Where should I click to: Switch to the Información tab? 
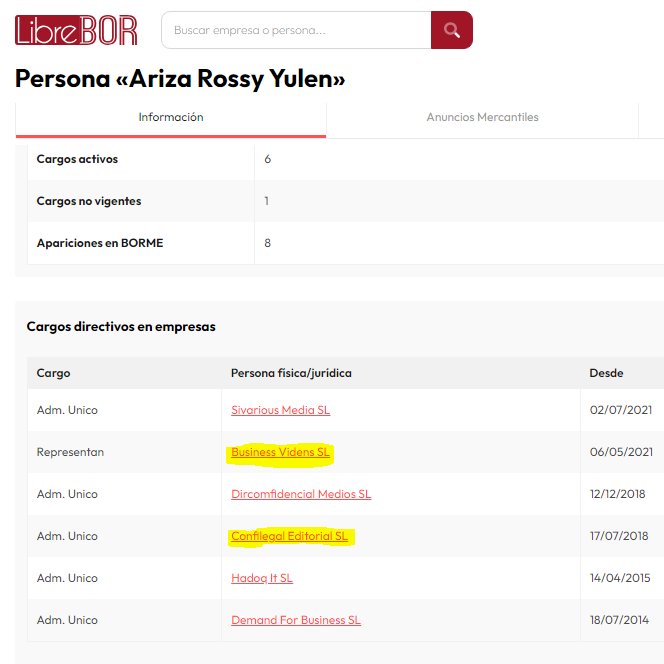[x=171, y=117]
